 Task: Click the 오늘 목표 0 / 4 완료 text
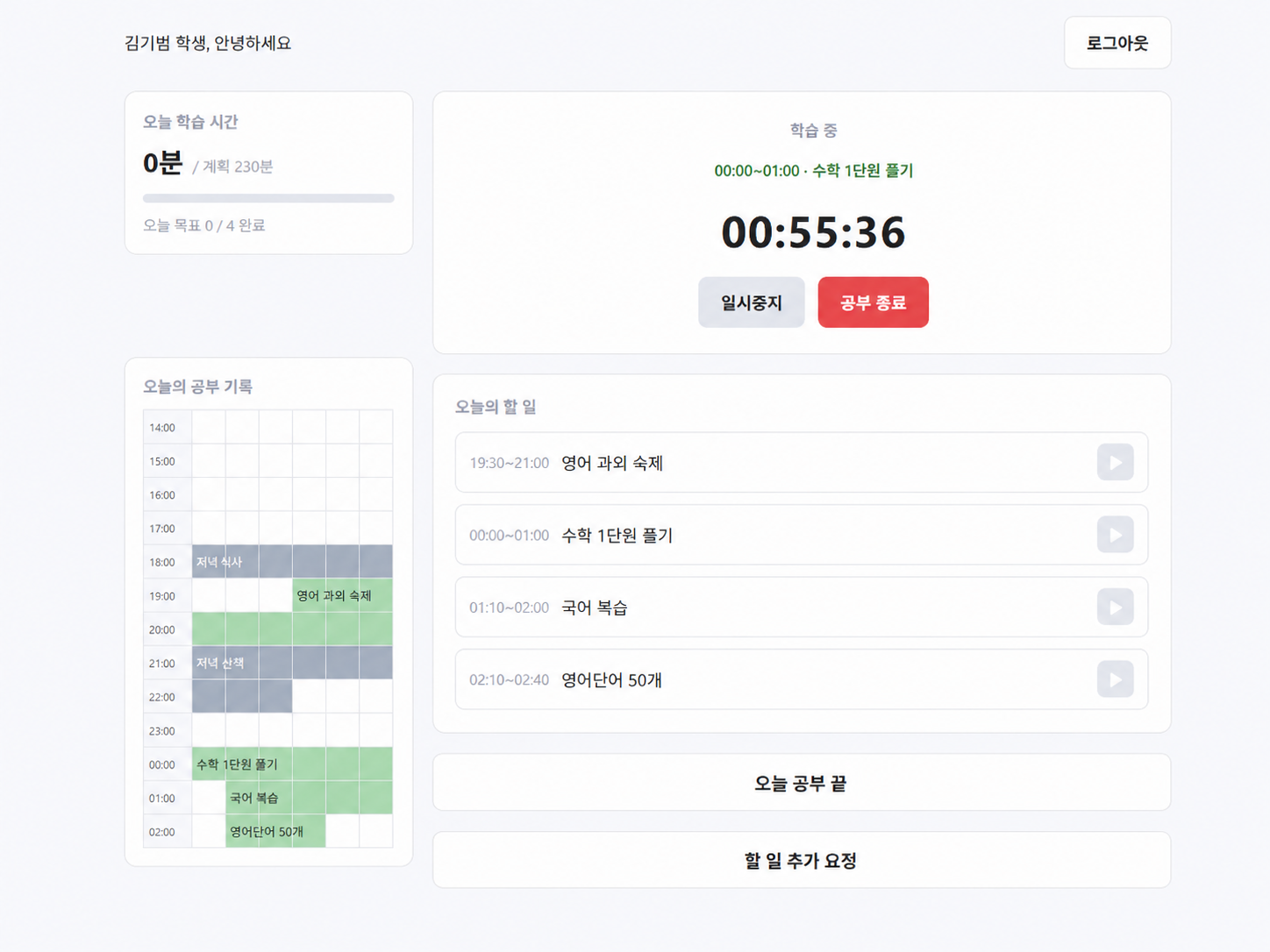pos(204,225)
